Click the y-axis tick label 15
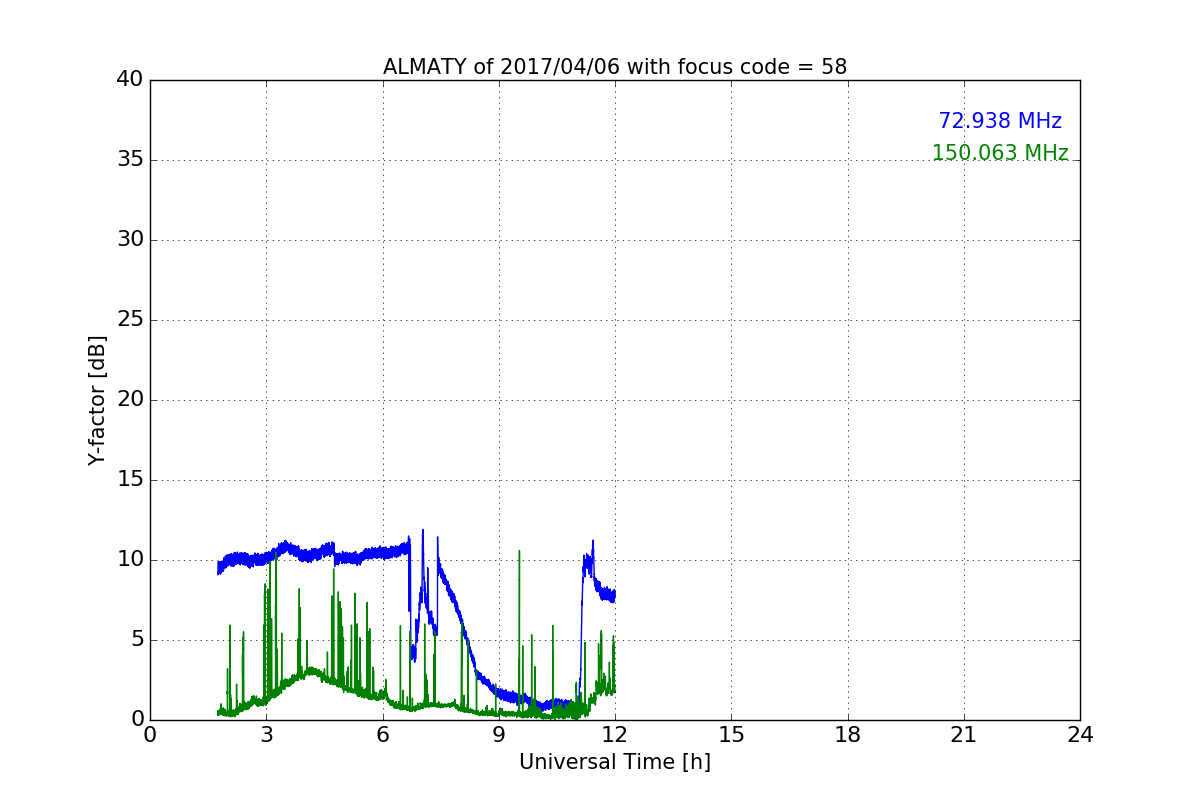 click(130, 480)
